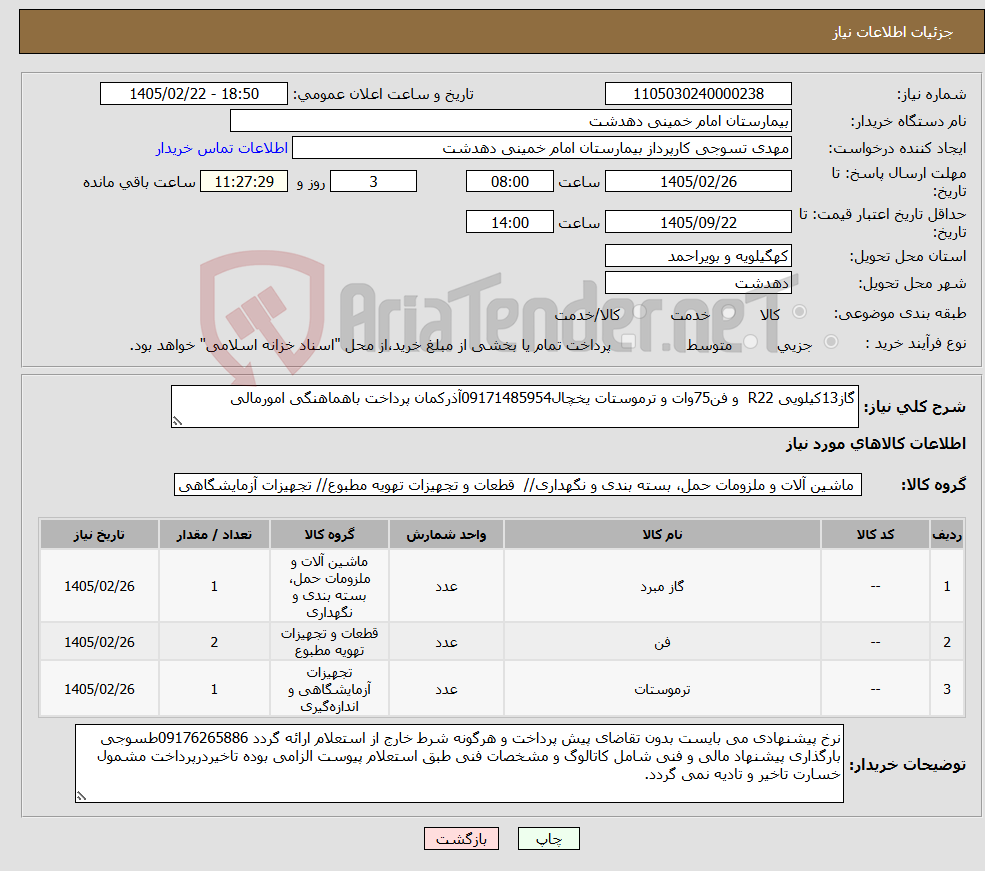The image size is (985, 871).
Task: Click the نام کالا column header
Action: point(662,534)
